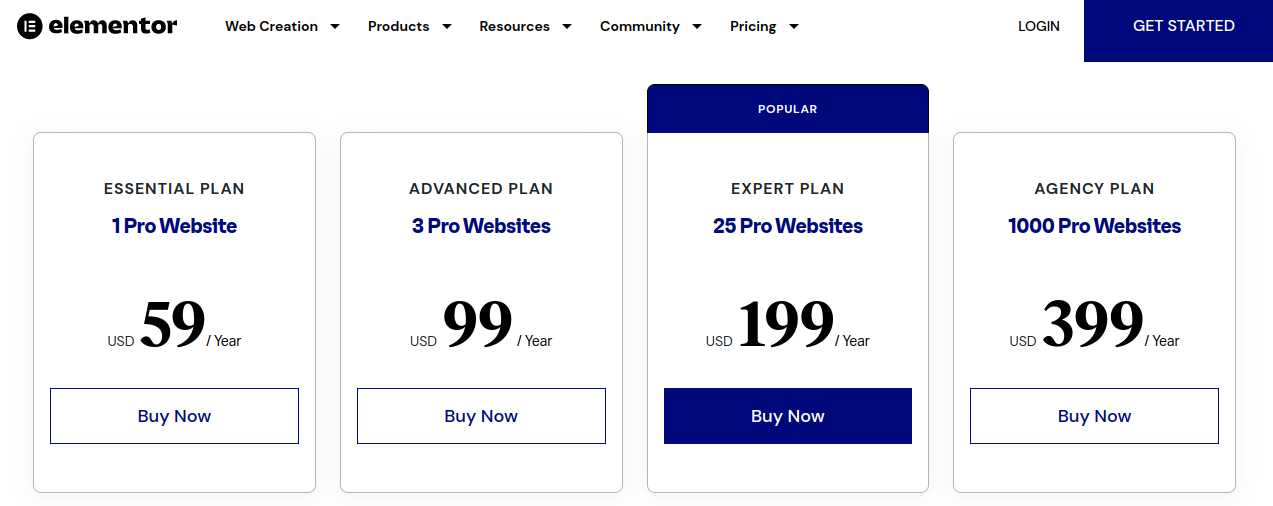Expand the Pricing dropdown caret
This screenshot has width=1273, height=506.
tap(794, 27)
